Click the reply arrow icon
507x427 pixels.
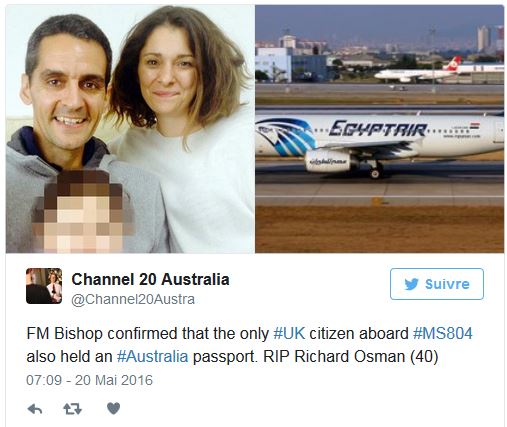click(x=35, y=409)
